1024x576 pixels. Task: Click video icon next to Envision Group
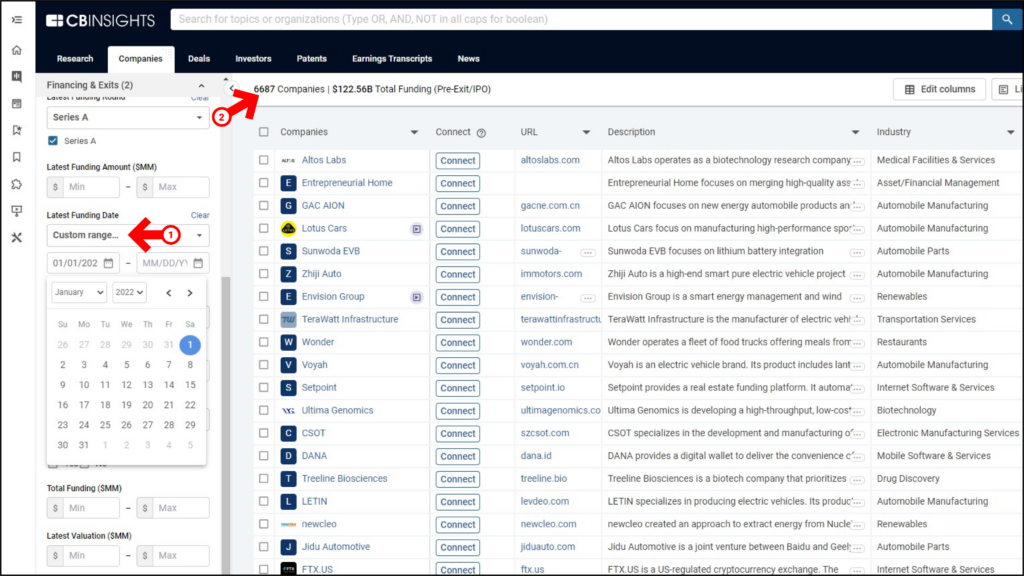(417, 297)
